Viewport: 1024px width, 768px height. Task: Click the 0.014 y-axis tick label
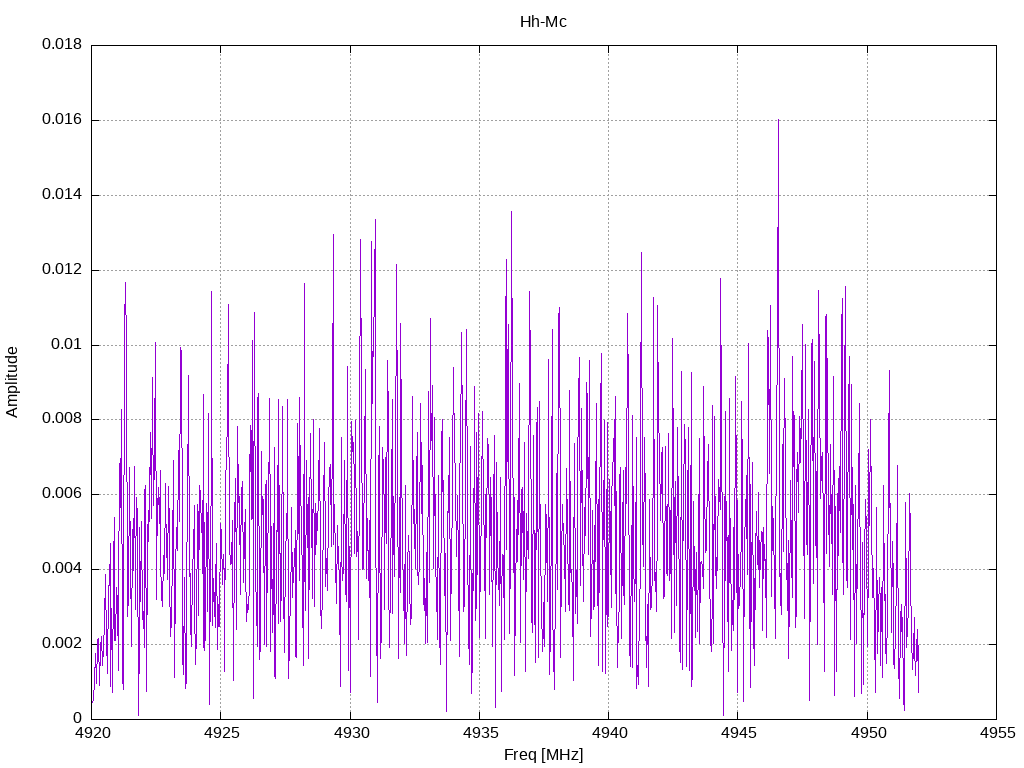62,195
